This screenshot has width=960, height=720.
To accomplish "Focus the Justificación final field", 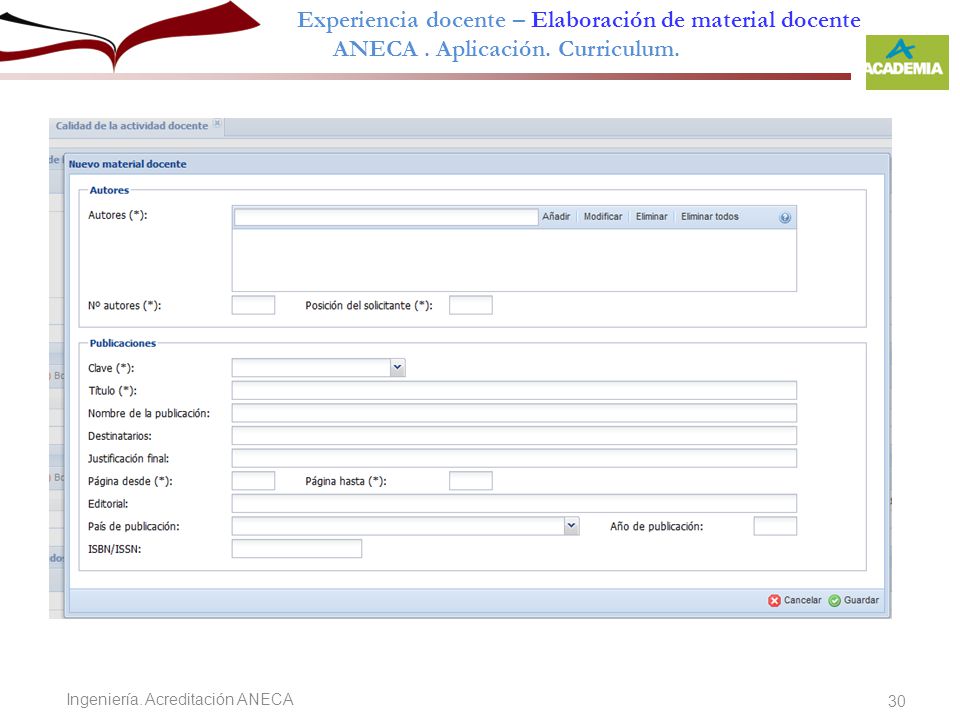I will click(514, 458).
